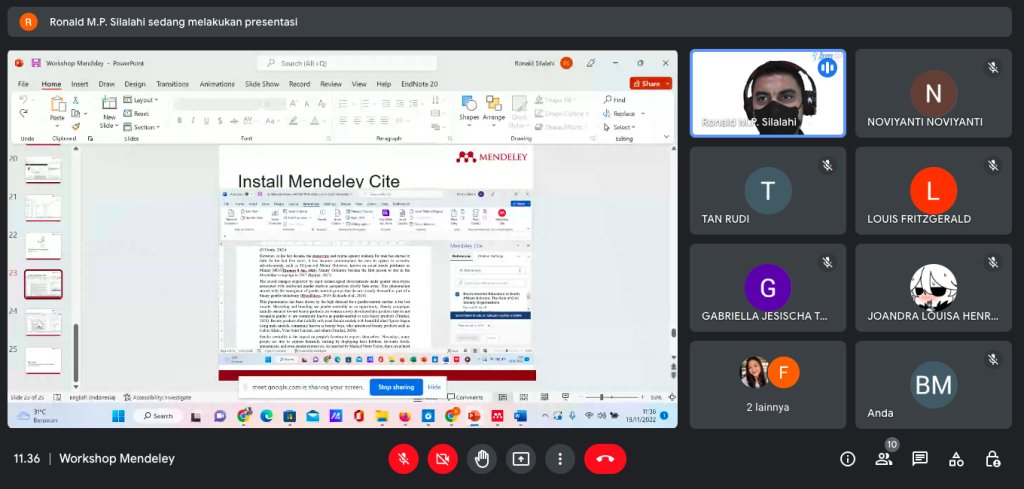Viewport: 1024px width, 489px height.
Task: Collapse the ribbon with the chevron
Action: pyautogui.click(x=666, y=137)
